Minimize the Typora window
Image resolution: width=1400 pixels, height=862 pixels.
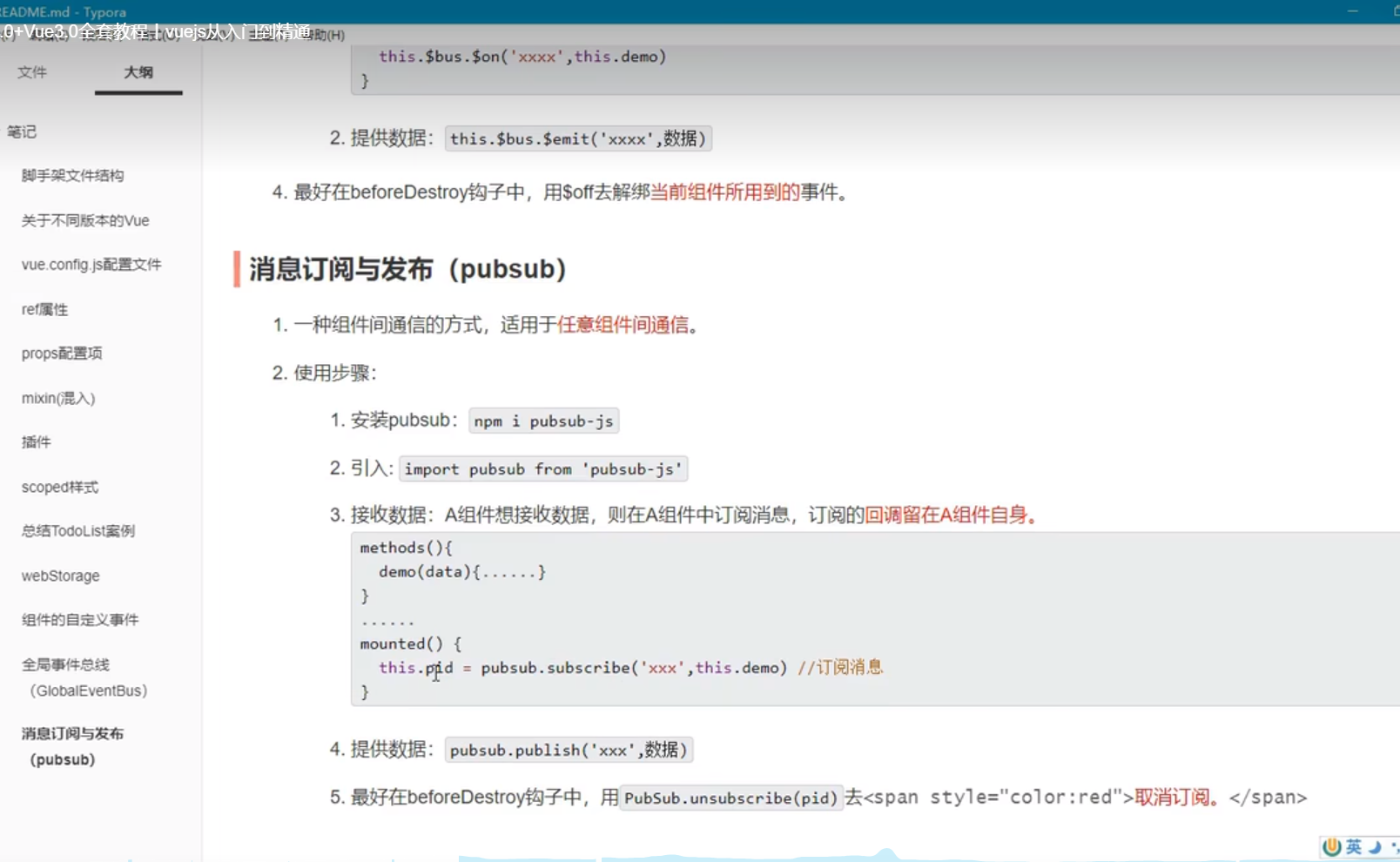click(x=1352, y=11)
